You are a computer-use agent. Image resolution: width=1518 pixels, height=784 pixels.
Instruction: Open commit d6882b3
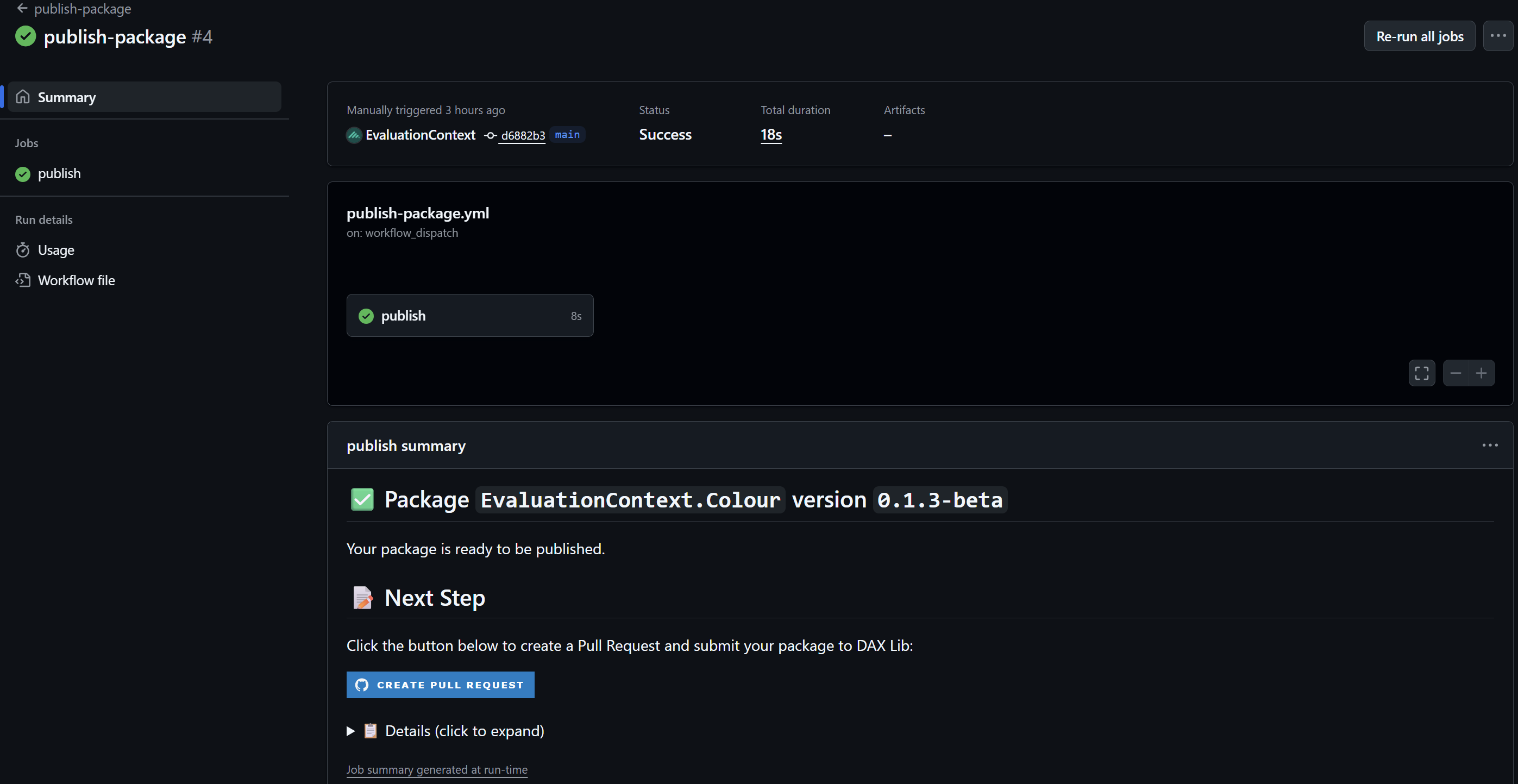coord(522,135)
